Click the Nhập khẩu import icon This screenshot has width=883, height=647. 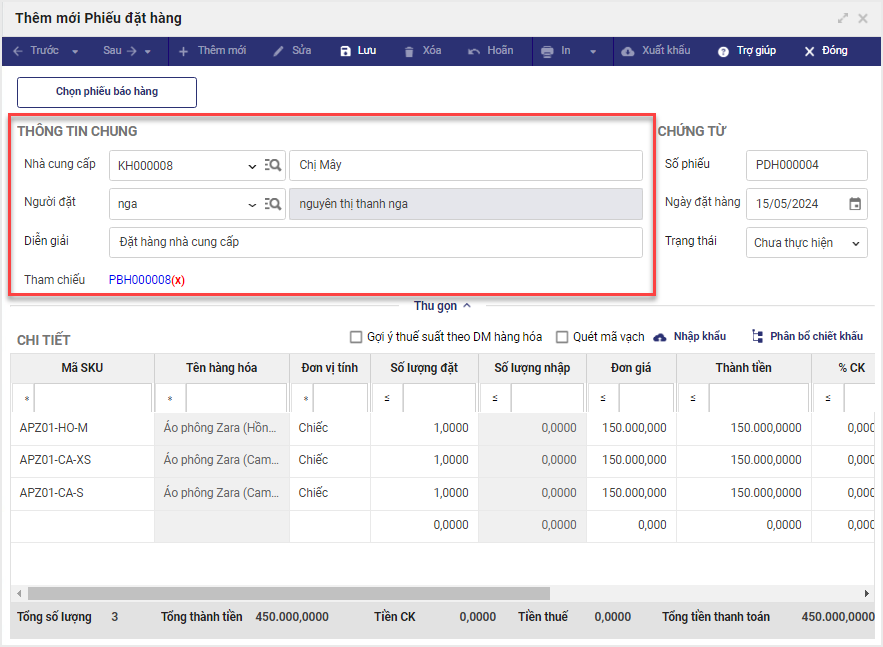[x=660, y=337]
